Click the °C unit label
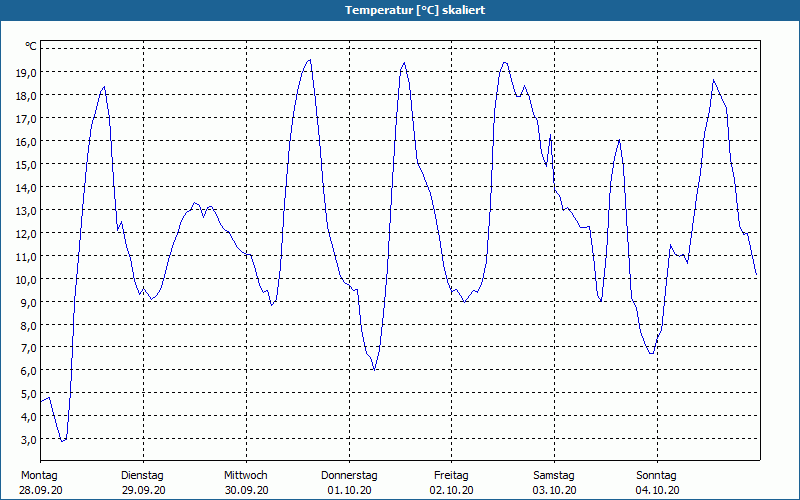The image size is (800, 500). point(31,46)
